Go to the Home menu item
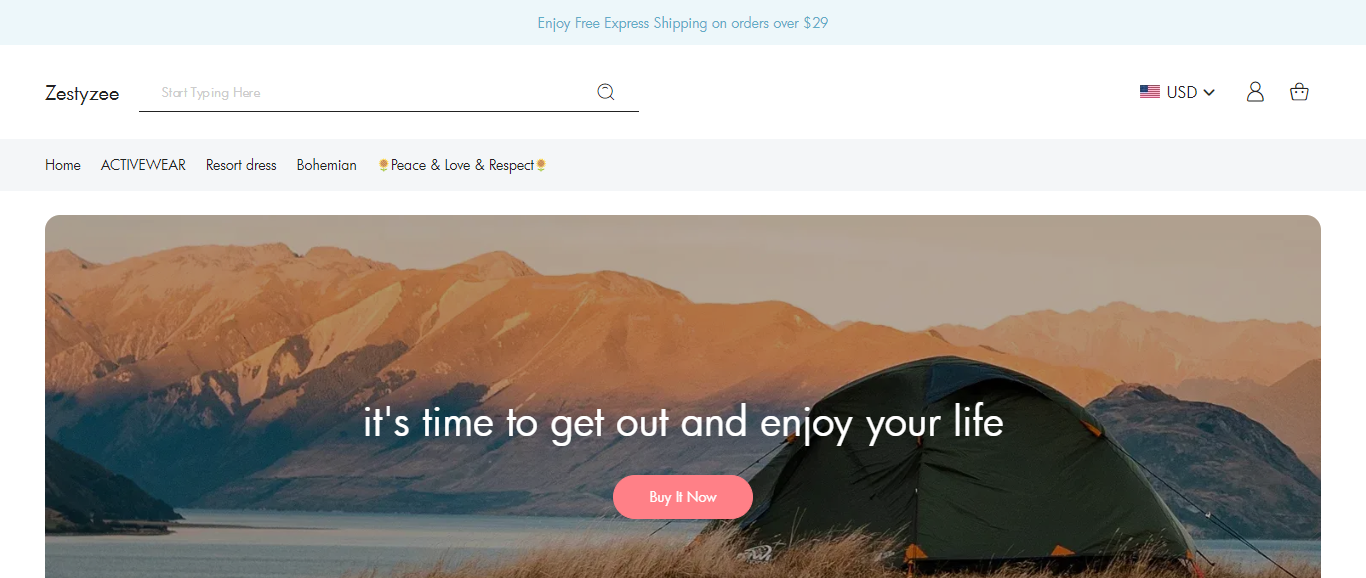This screenshot has width=1366, height=578. (x=63, y=165)
